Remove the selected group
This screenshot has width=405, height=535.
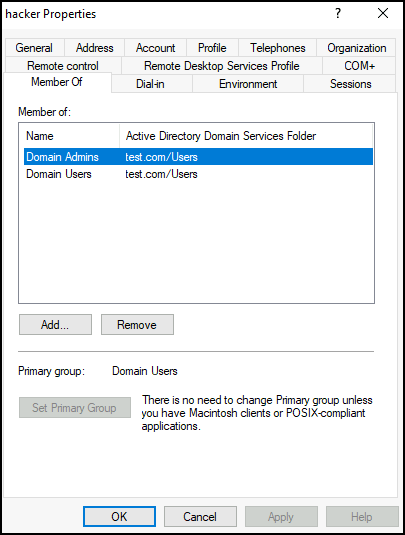click(137, 324)
